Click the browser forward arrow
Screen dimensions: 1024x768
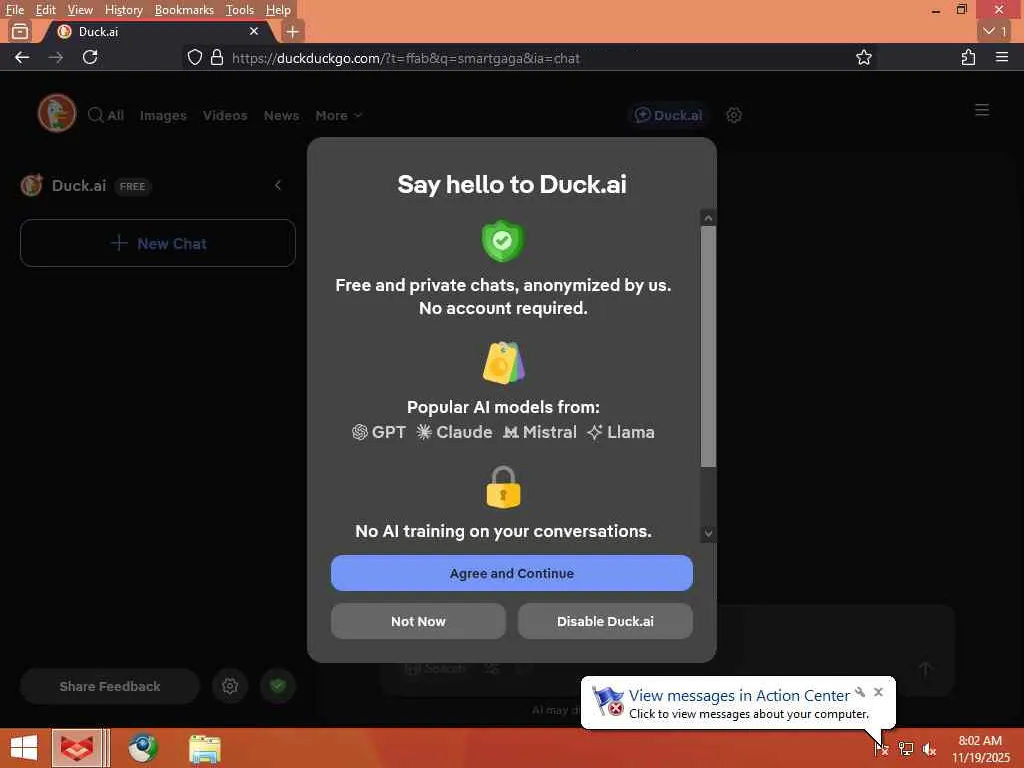pyautogui.click(x=56, y=57)
